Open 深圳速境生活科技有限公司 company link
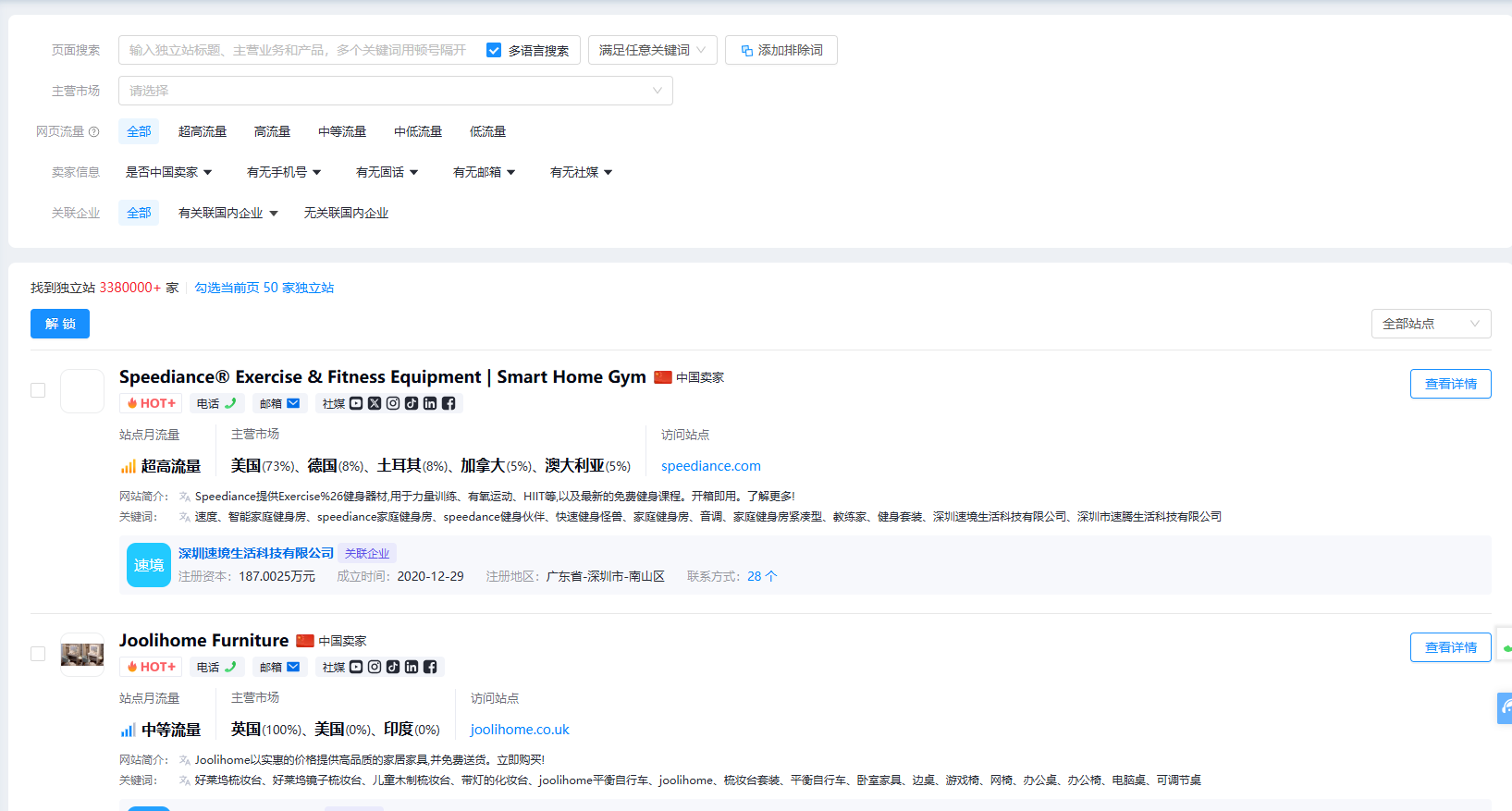The image size is (1512, 811). 256,553
